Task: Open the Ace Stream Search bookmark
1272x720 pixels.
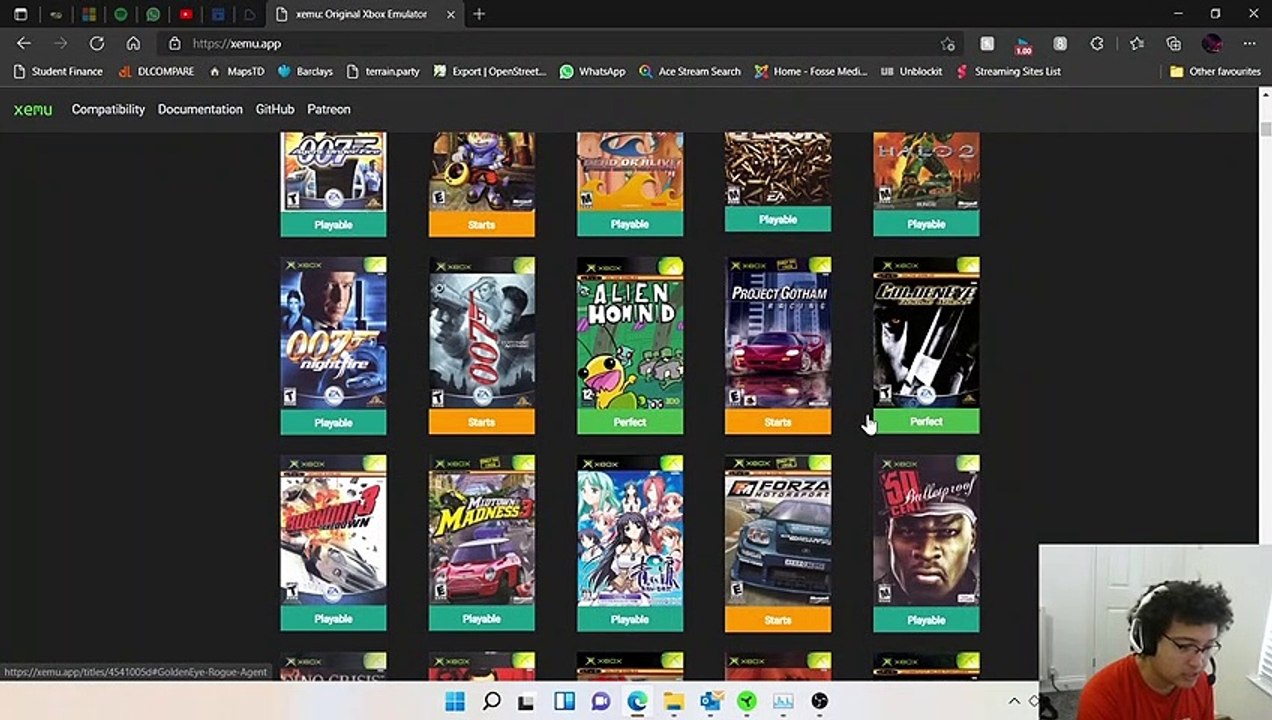Action: coord(690,72)
